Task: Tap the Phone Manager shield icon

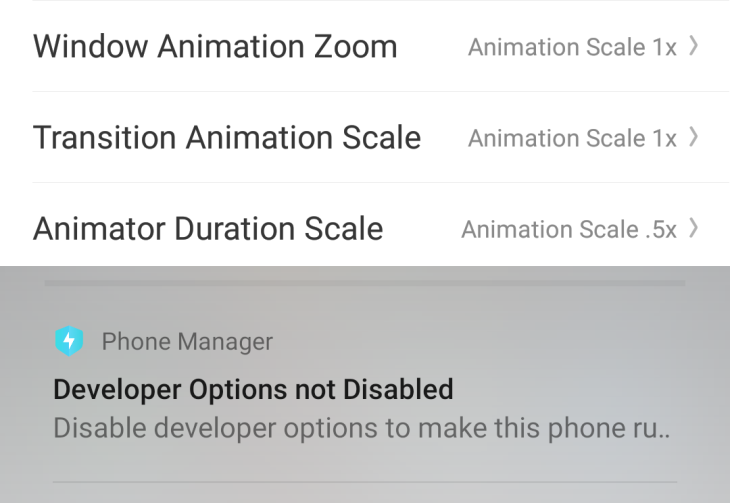Action: (69, 342)
